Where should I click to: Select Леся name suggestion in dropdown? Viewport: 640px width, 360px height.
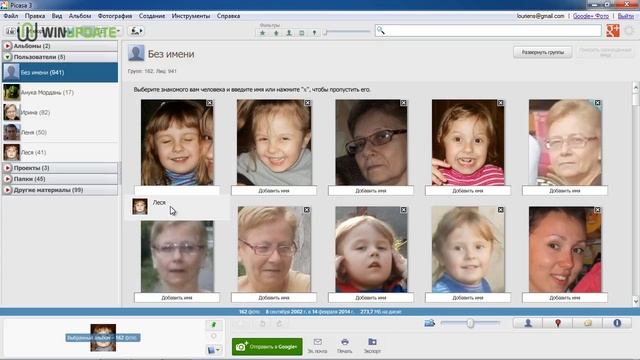click(177, 207)
